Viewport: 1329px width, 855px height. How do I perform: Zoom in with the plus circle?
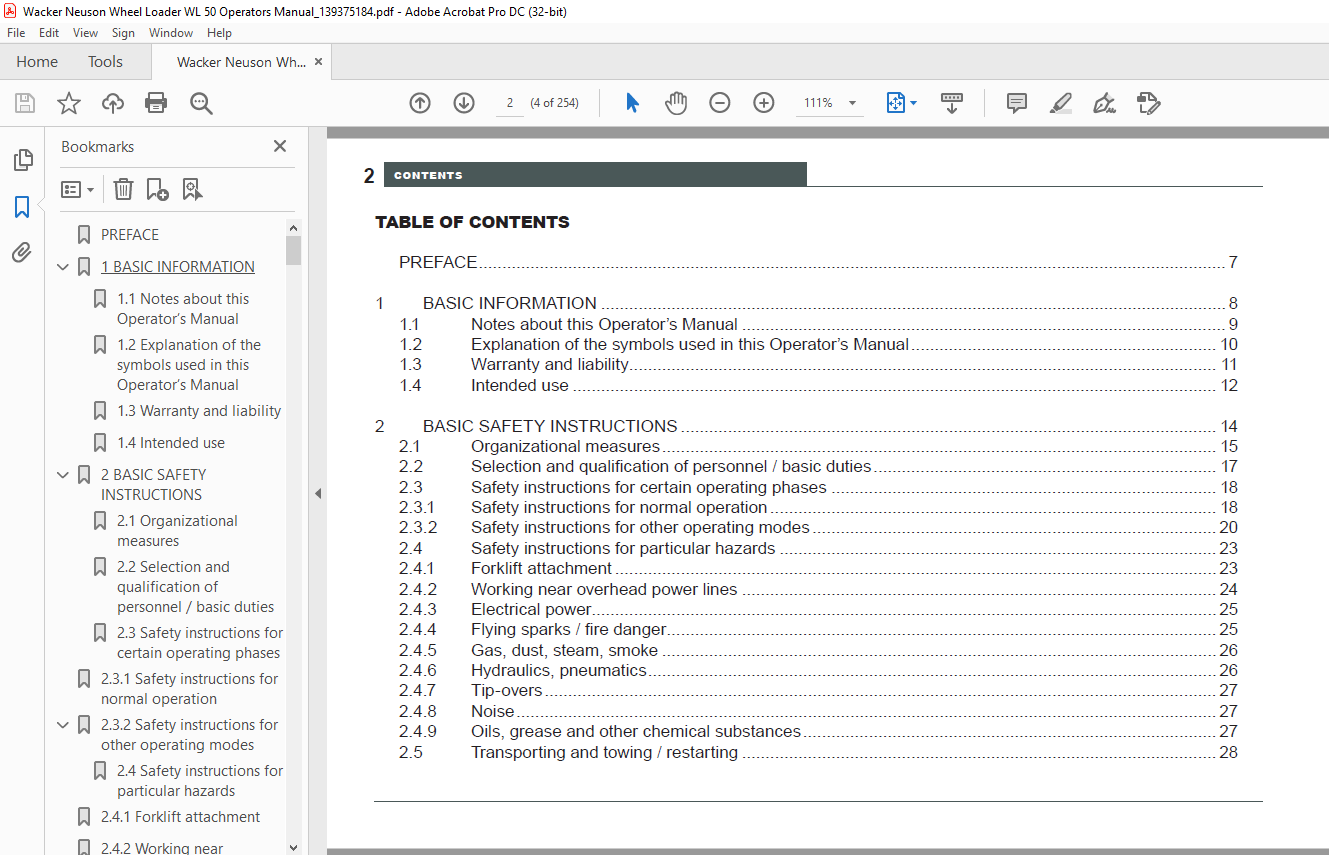764,103
